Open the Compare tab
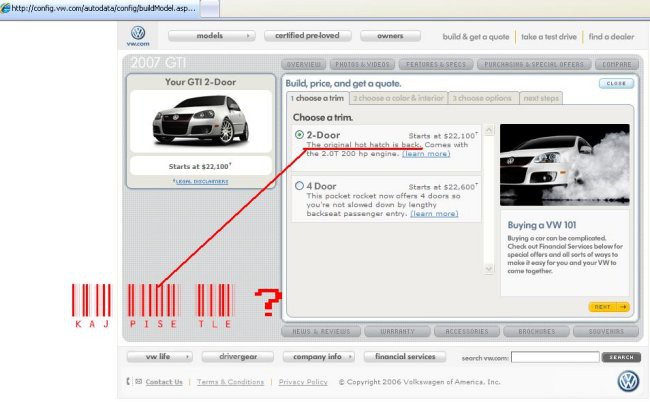The height and width of the screenshot is (402, 650). [617, 64]
